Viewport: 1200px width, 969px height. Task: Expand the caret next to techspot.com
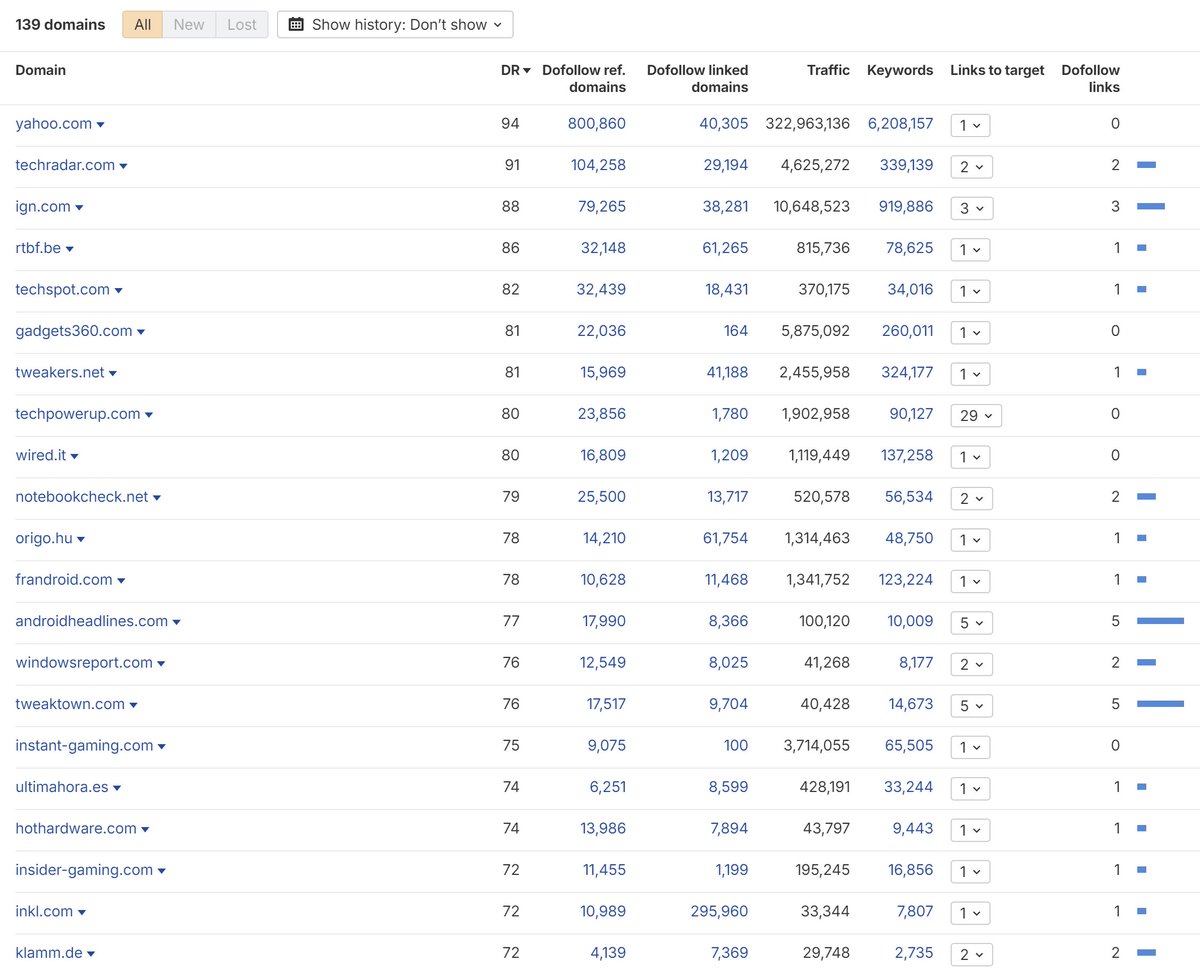(x=118, y=291)
